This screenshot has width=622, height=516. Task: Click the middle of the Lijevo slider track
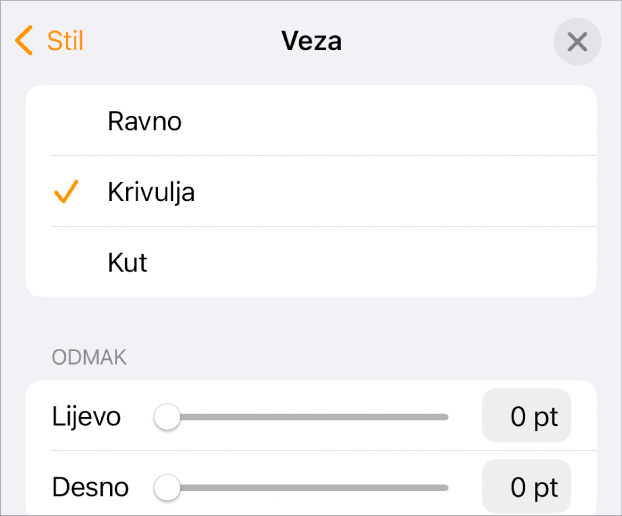[308, 417]
